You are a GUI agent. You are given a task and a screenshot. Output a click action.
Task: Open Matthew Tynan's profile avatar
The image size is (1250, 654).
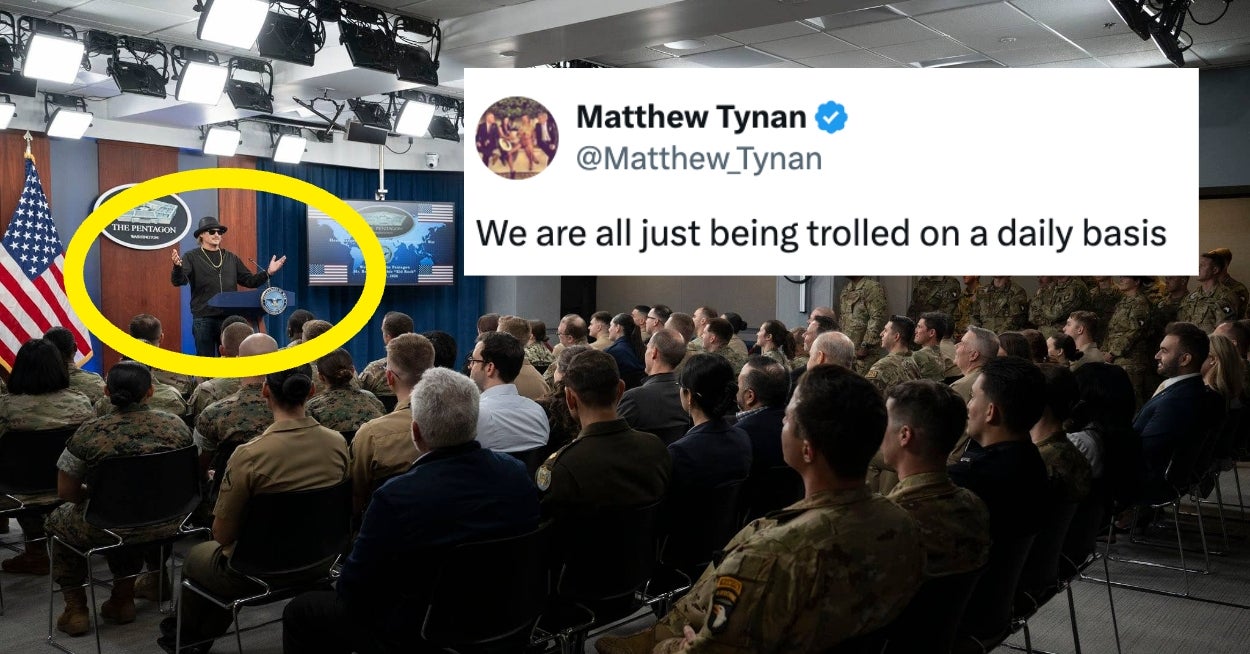(x=516, y=138)
